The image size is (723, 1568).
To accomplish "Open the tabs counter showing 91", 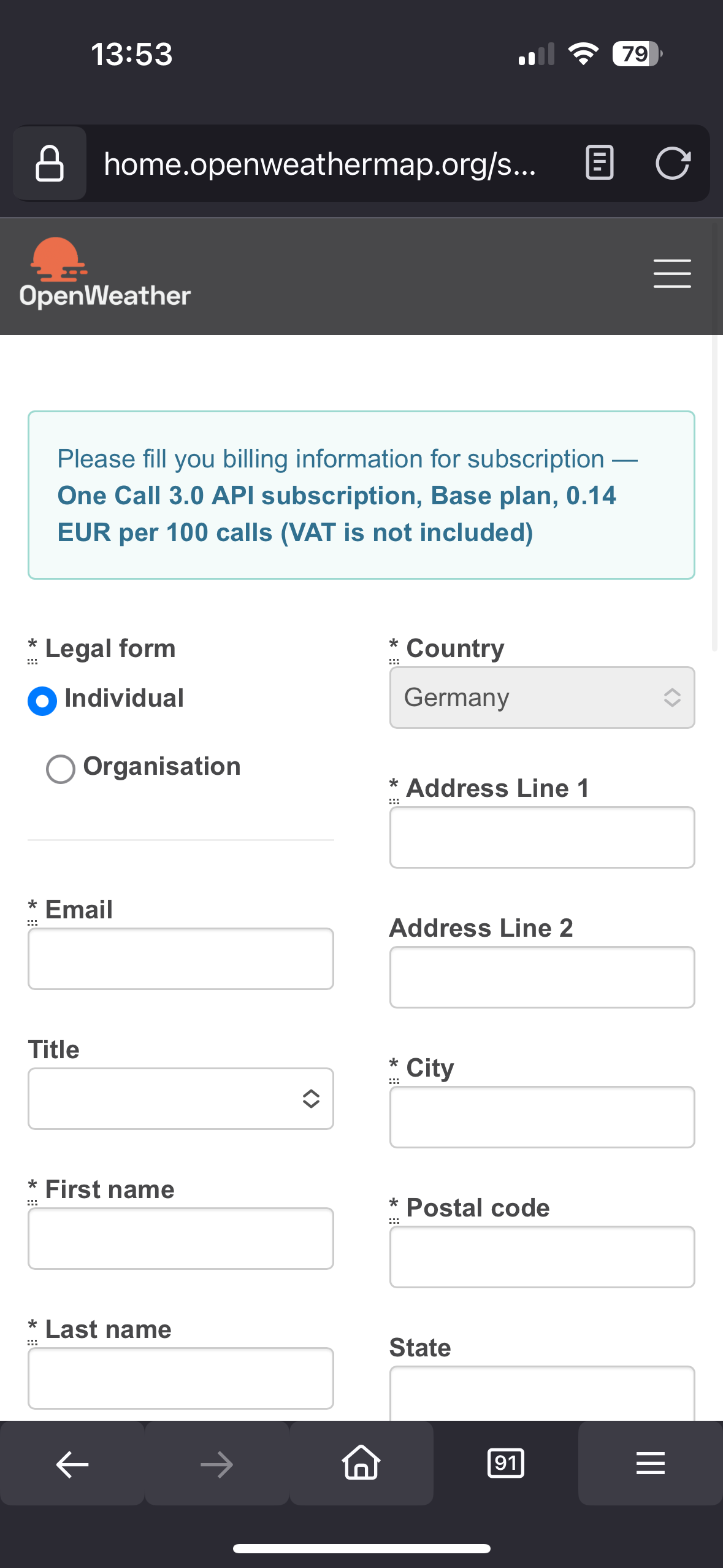I will (x=505, y=1464).
